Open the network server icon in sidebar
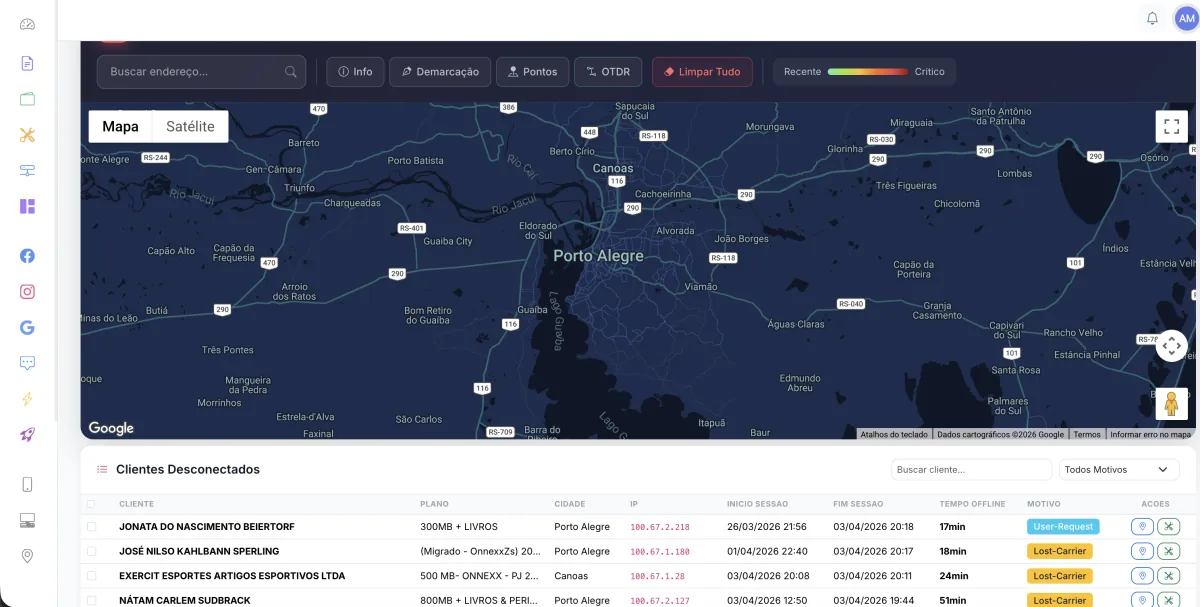1200x607 pixels. point(27,171)
